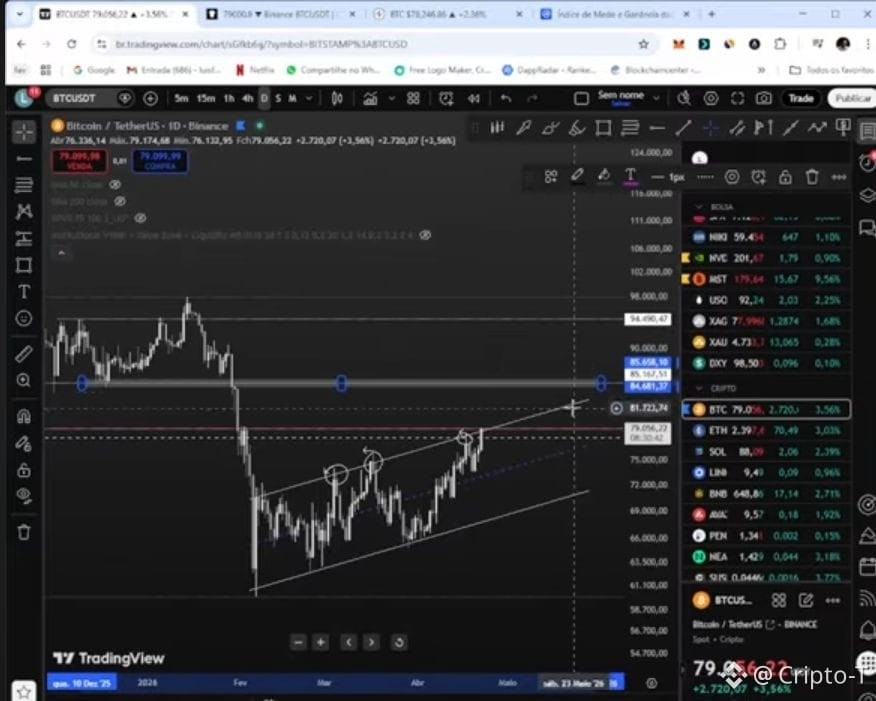Image resolution: width=876 pixels, height=701 pixels.
Task: Select SOL in the watchlist
Action: point(766,451)
